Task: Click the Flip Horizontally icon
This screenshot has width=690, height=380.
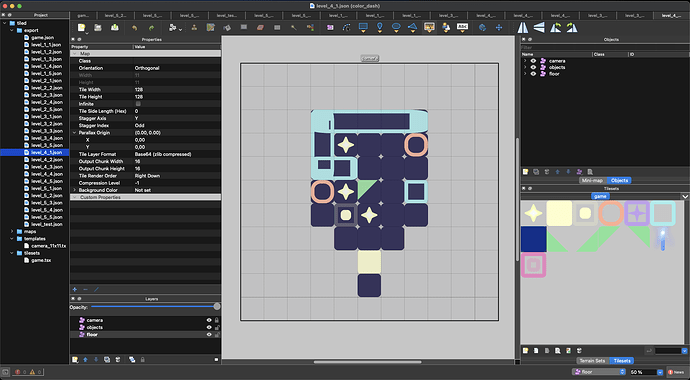Action: pyautogui.click(x=523, y=27)
